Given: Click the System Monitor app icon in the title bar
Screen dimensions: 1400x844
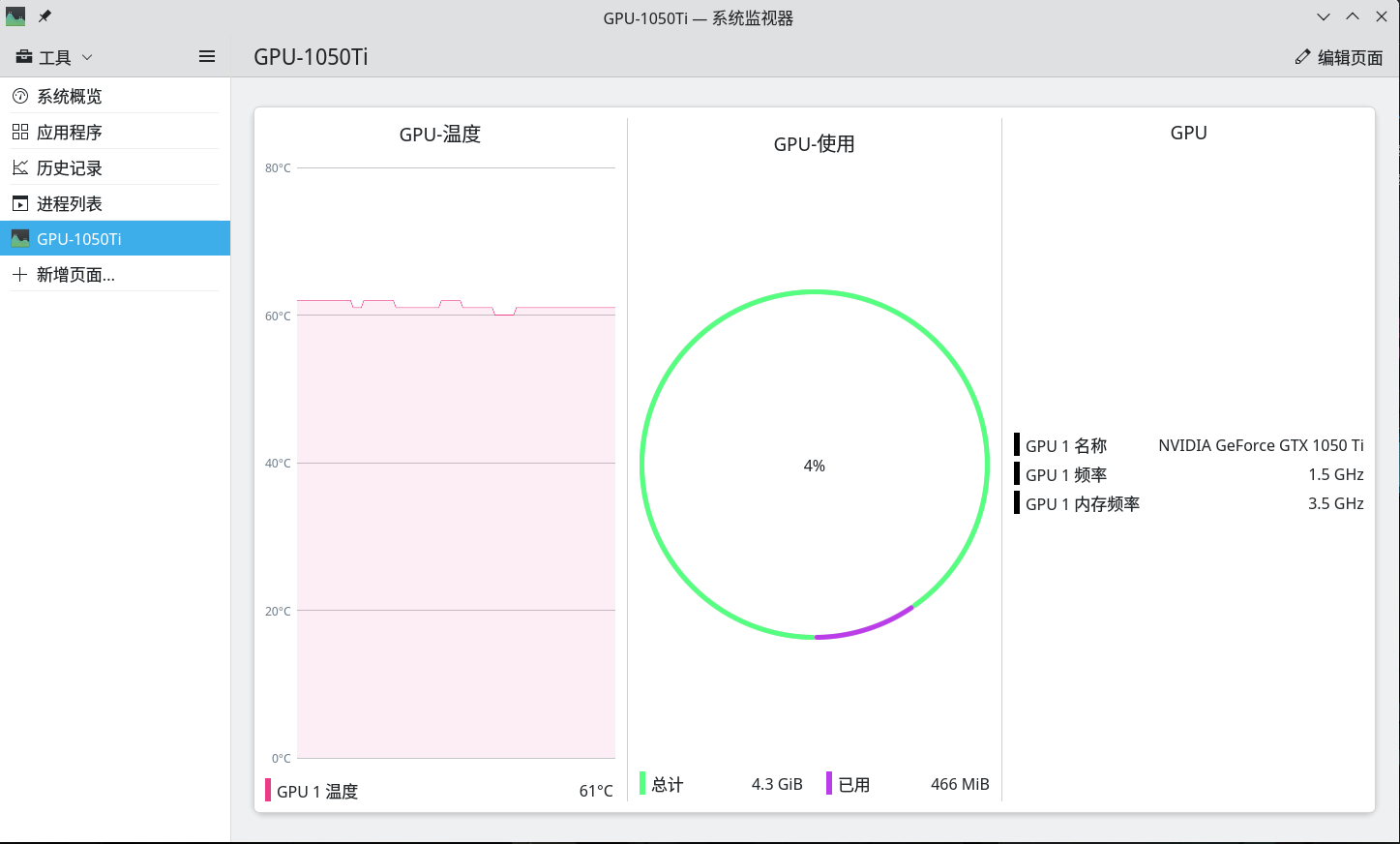Looking at the screenshot, I should click(15, 16).
